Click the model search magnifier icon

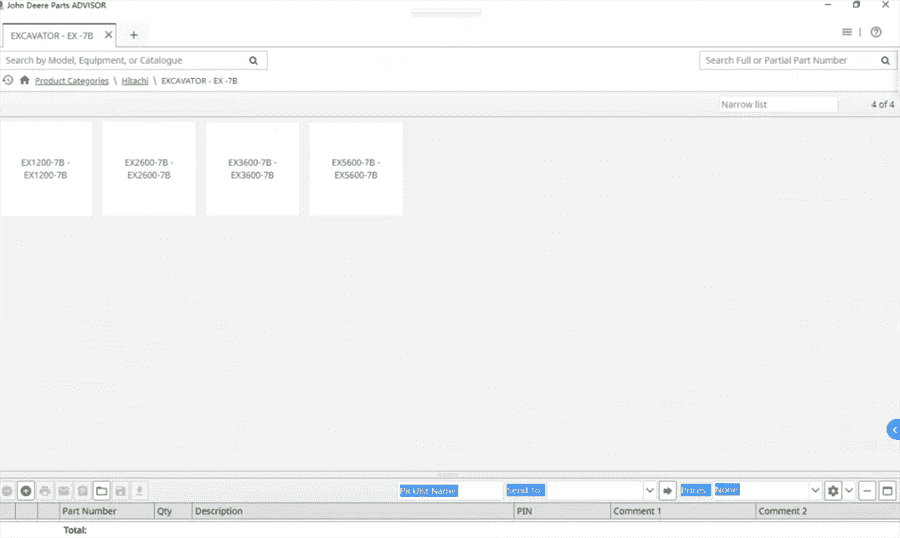point(253,60)
